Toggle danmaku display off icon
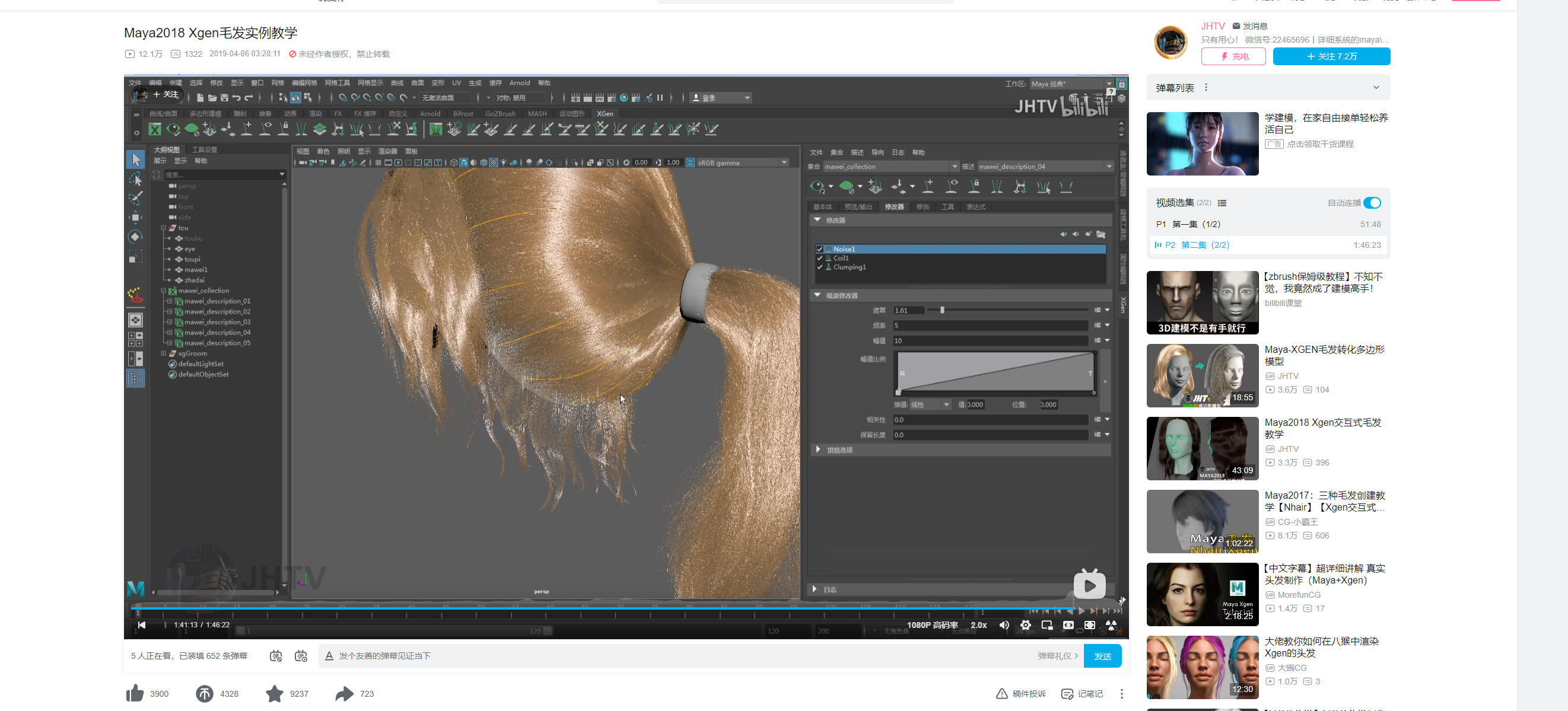 [276, 656]
